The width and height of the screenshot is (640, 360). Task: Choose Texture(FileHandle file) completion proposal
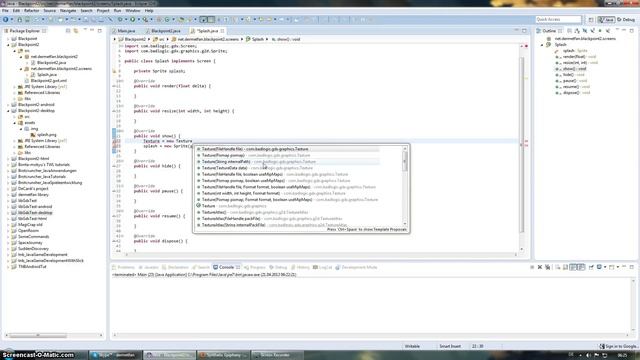point(288,149)
